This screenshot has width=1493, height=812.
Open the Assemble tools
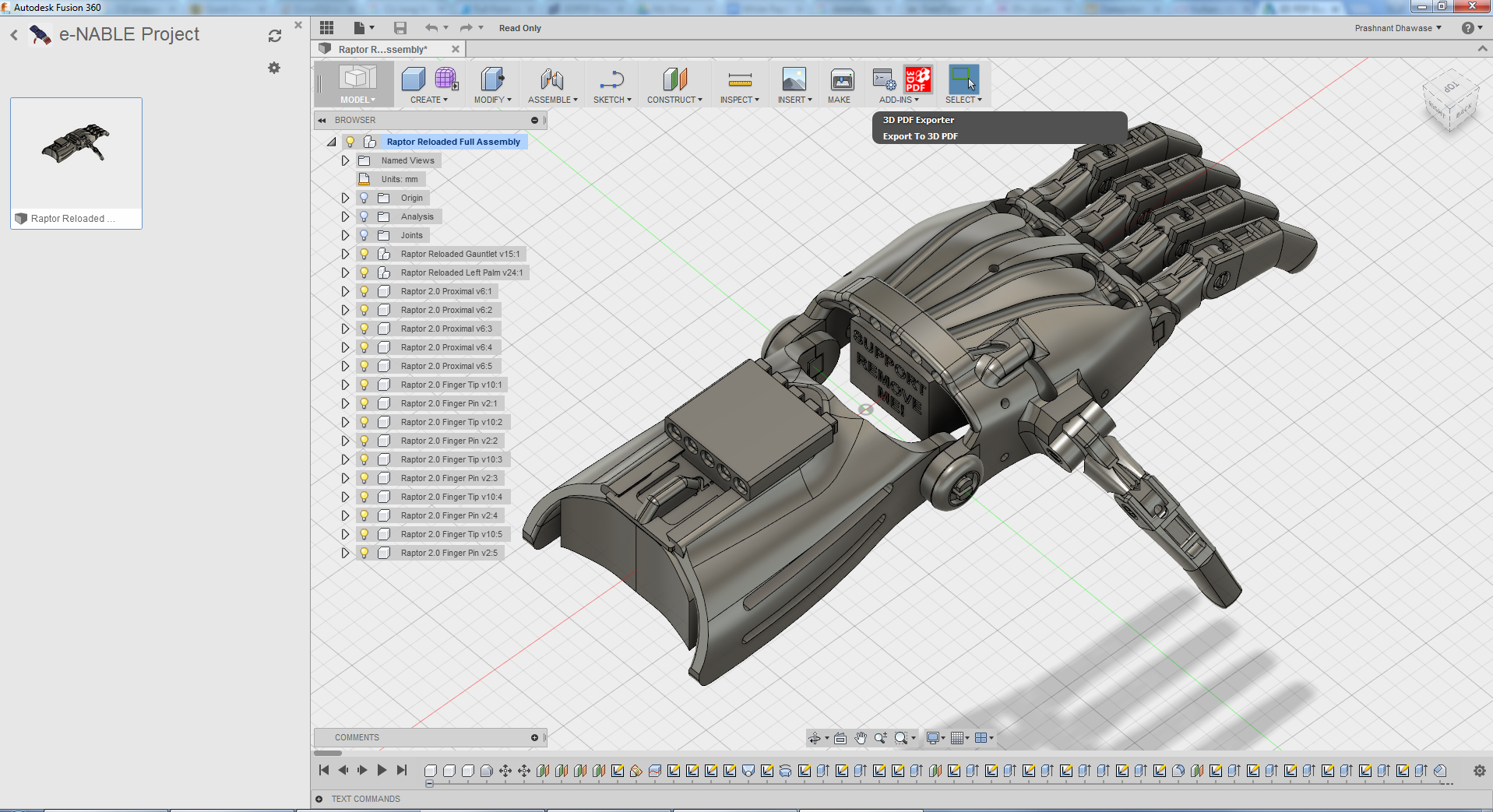click(x=552, y=86)
